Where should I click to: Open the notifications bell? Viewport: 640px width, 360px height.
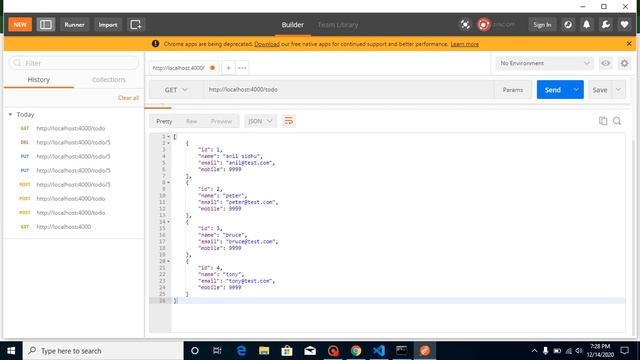coord(587,25)
